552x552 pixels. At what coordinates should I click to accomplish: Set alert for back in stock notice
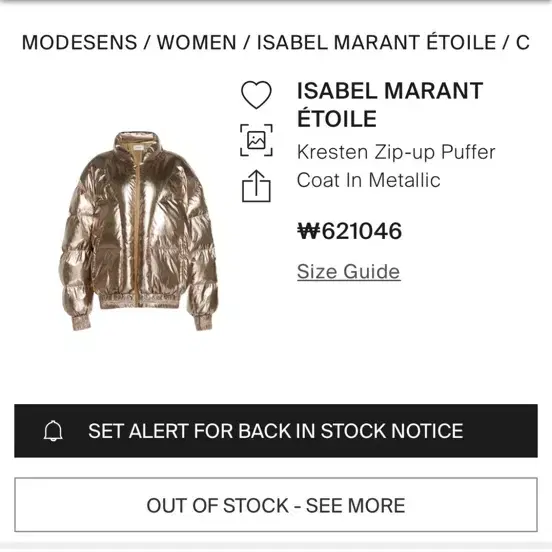click(276, 431)
